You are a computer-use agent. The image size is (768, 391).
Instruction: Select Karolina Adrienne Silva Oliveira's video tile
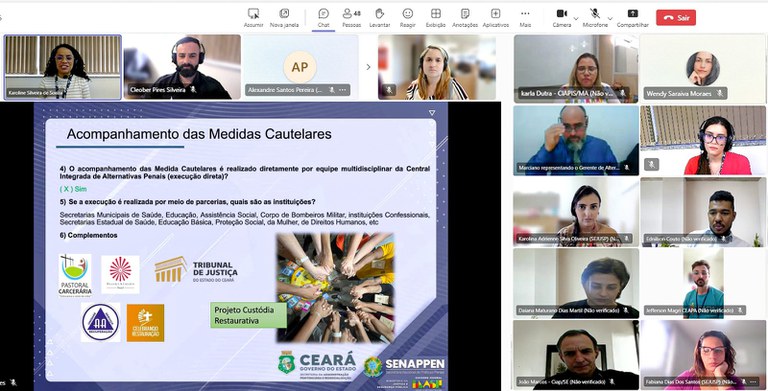(x=576, y=212)
